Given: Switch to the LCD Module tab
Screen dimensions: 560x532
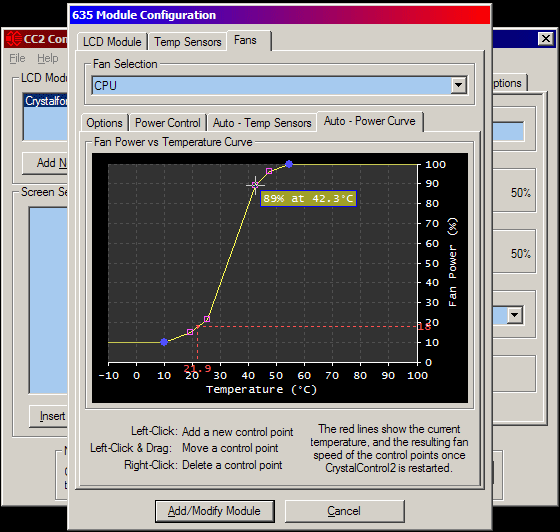Looking at the screenshot, I should click(x=112, y=41).
